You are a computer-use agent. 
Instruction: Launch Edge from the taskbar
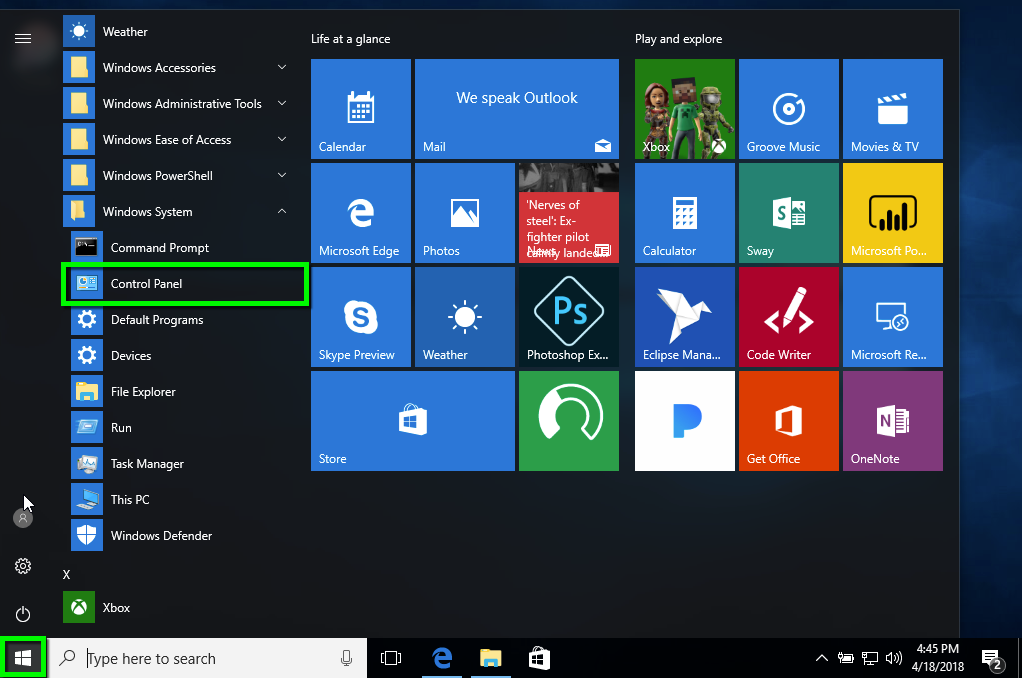point(442,658)
